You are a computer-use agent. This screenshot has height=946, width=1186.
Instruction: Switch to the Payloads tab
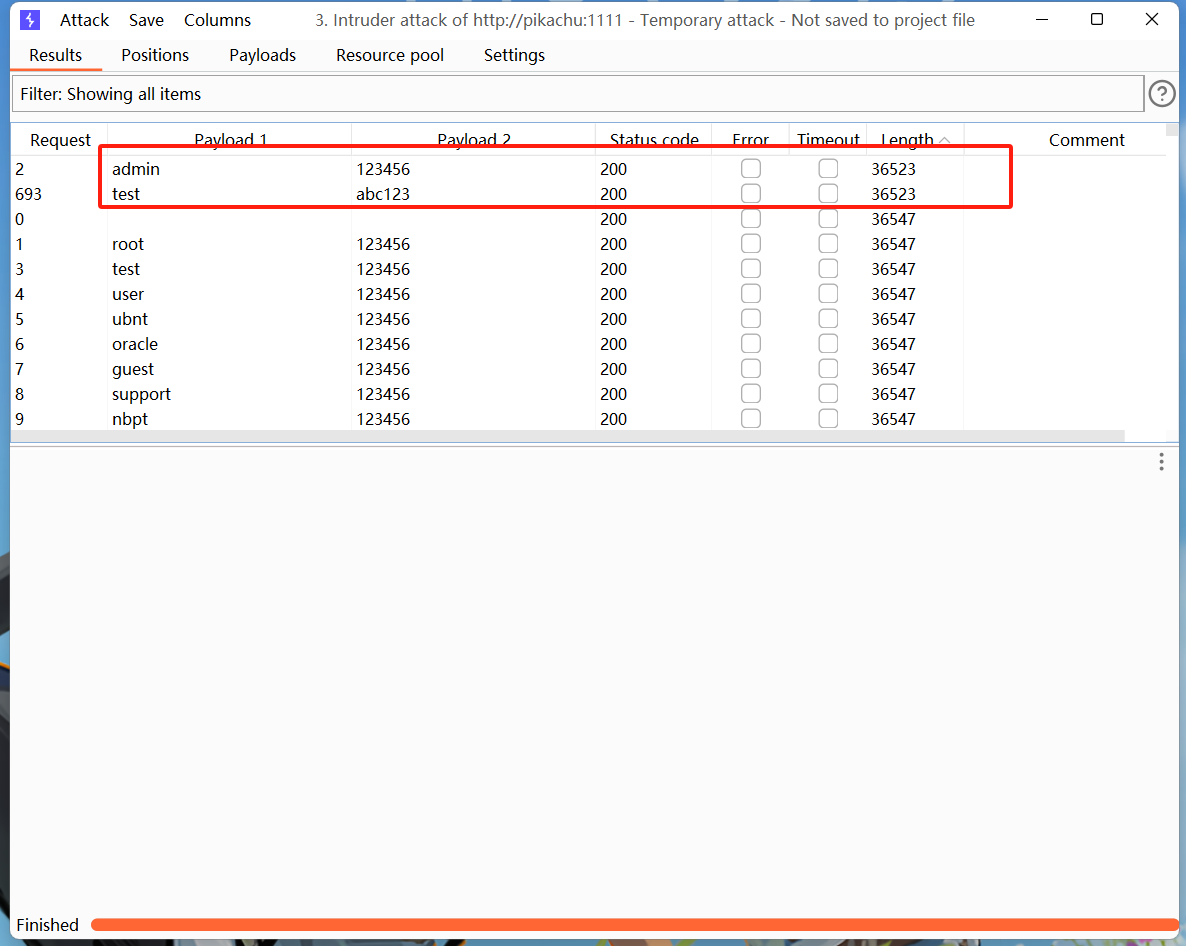click(x=262, y=55)
